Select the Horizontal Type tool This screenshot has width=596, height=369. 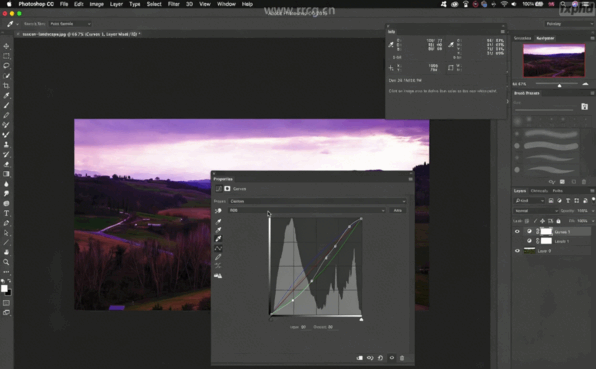click(6, 213)
